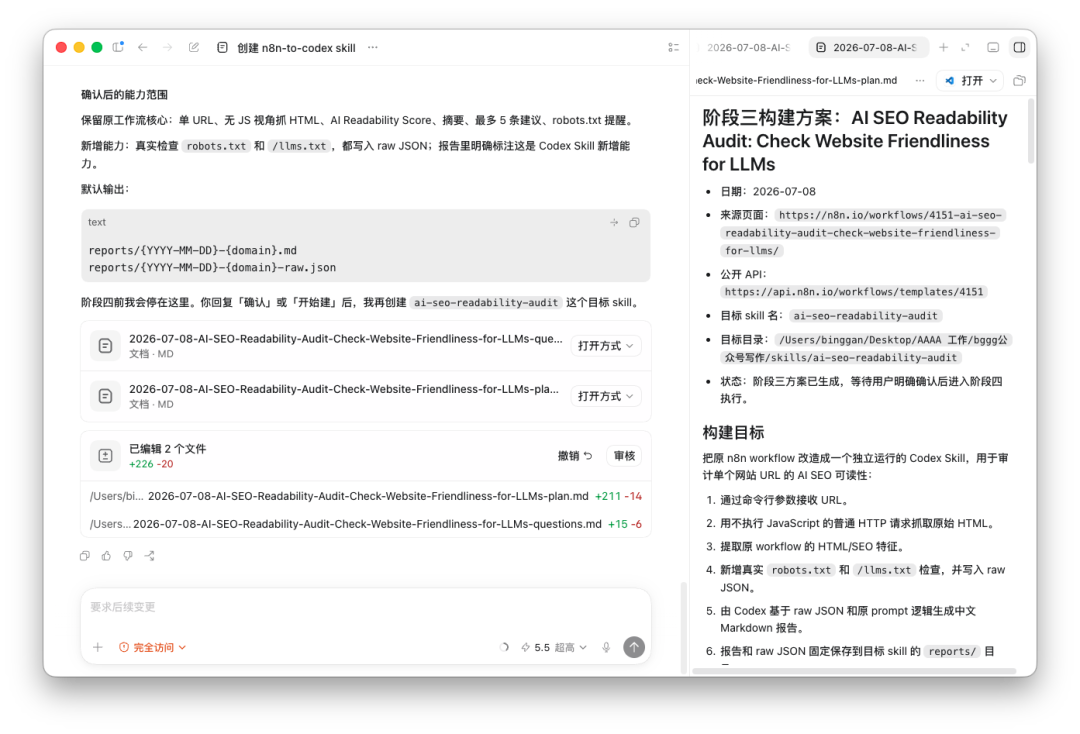The width and height of the screenshot is (1080, 734).
Task: Click the ai-seo-readability-audit code in chat
Action: point(486,302)
